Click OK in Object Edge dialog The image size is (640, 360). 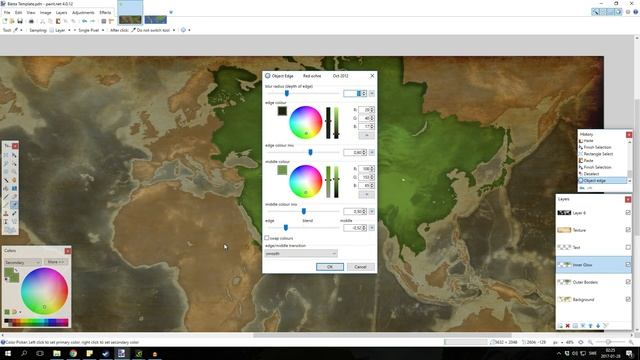[x=330, y=267]
